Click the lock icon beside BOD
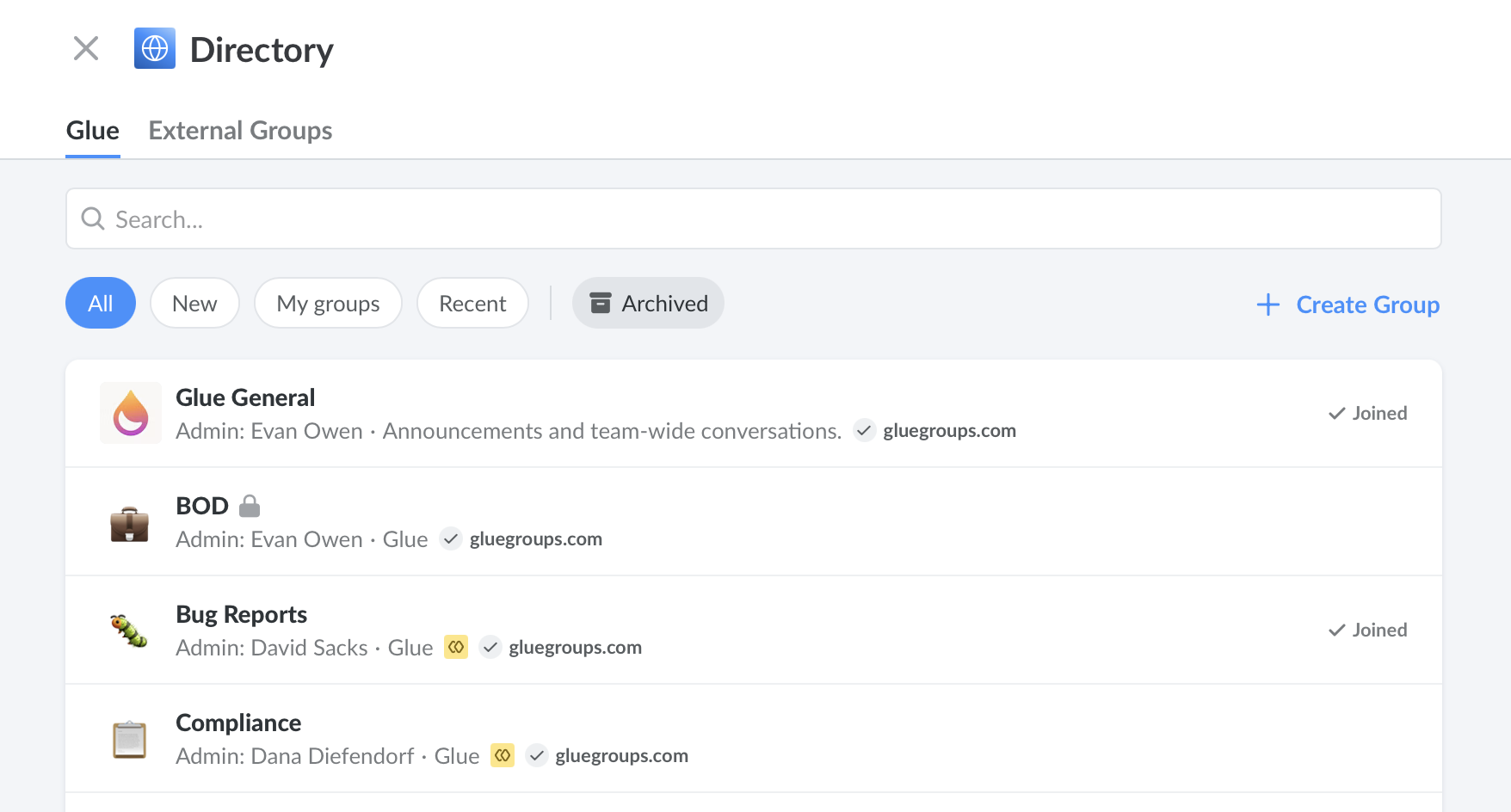 pyautogui.click(x=250, y=506)
